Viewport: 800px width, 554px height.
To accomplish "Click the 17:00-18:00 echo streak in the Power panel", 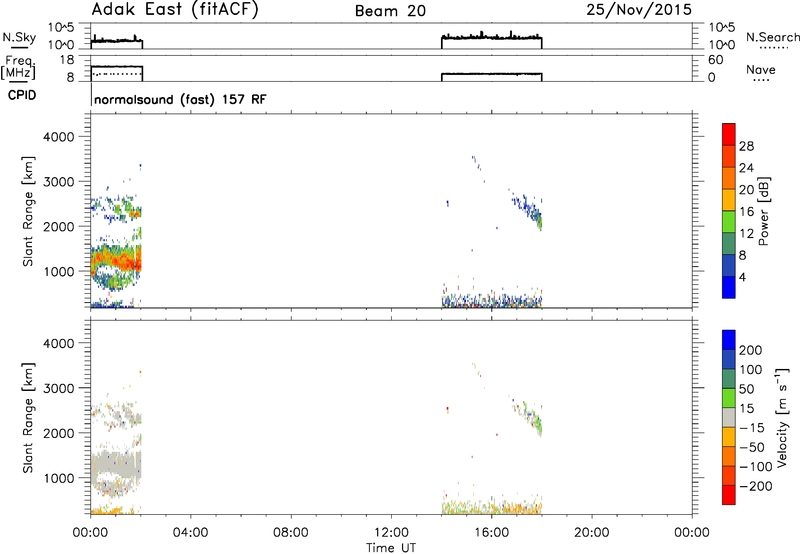I will pyautogui.click(x=528, y=210).
